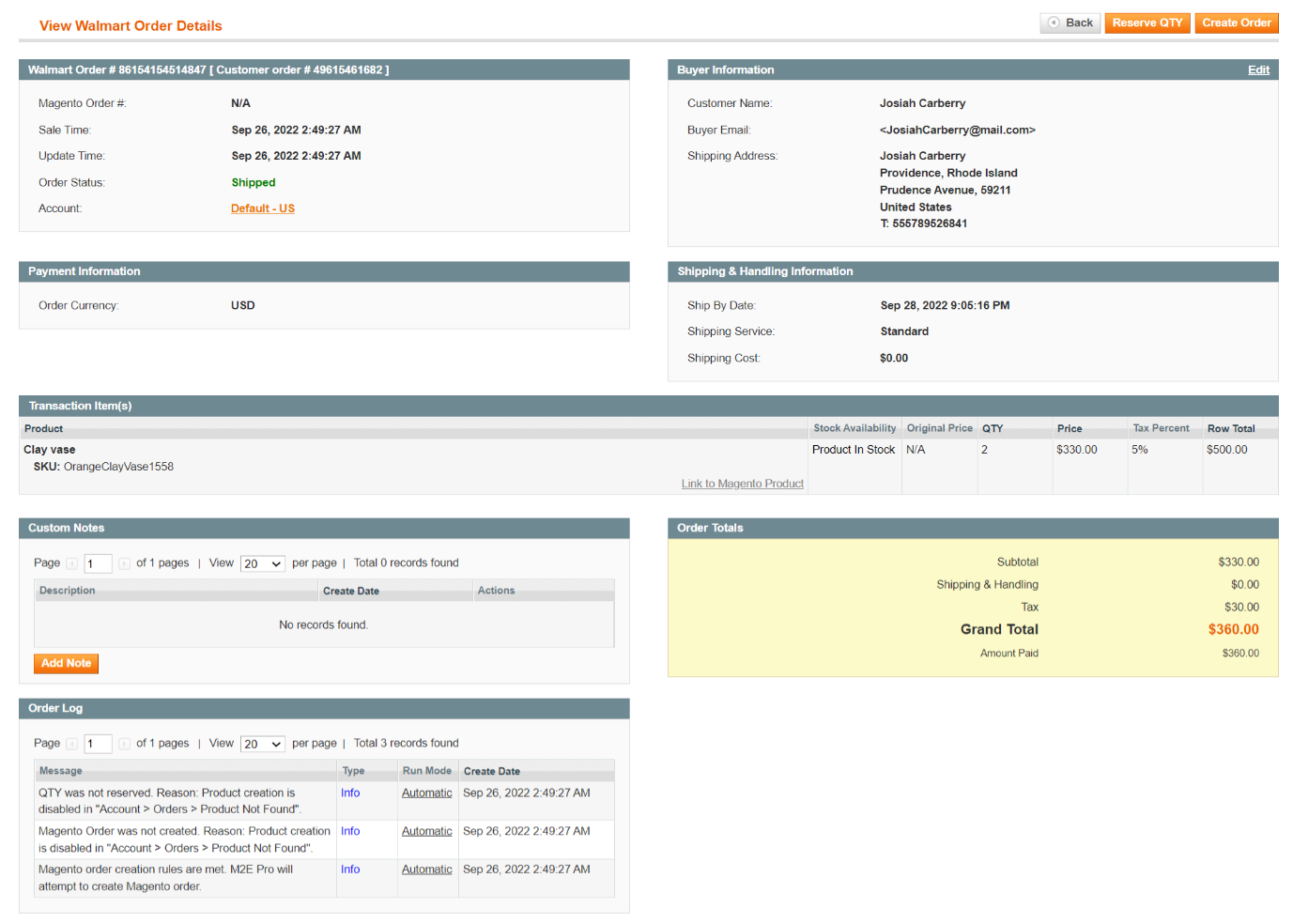Click Automatic for the creation rules met log

pos(427,870)
